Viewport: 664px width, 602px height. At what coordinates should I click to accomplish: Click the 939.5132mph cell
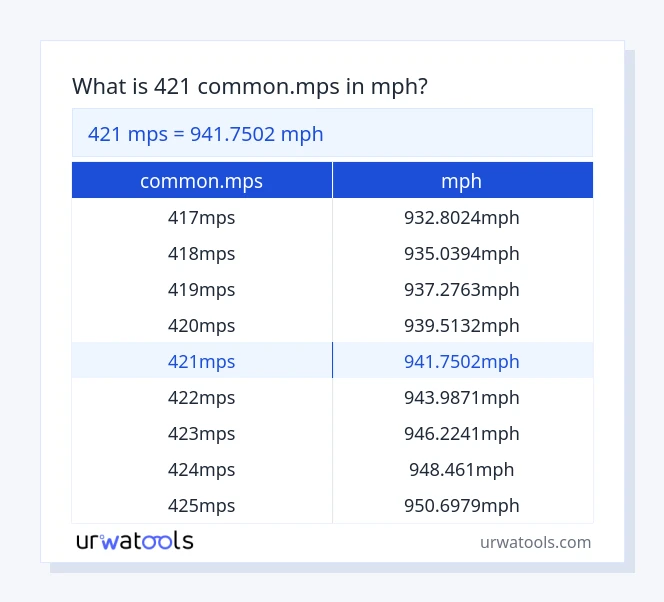point(461,325)
